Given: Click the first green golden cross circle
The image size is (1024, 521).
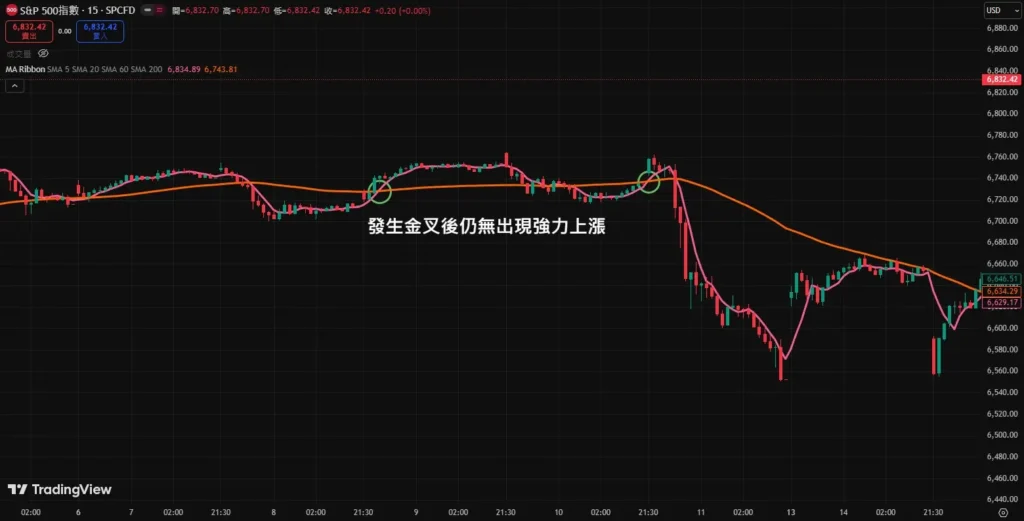Looking at the screenshot, I should (380, 189).
